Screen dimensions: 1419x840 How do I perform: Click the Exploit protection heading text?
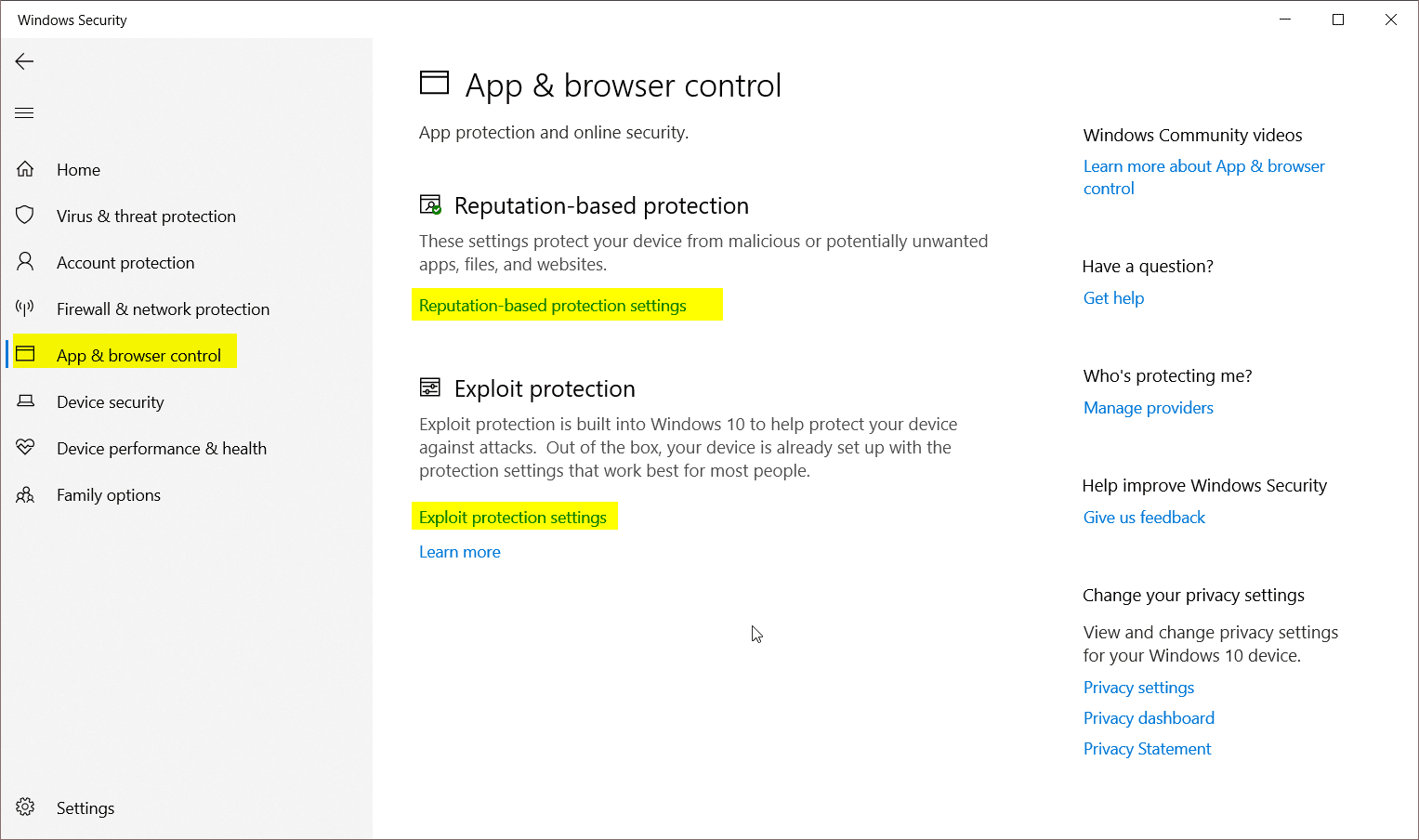pyautogui.click(x=545, y=388)
